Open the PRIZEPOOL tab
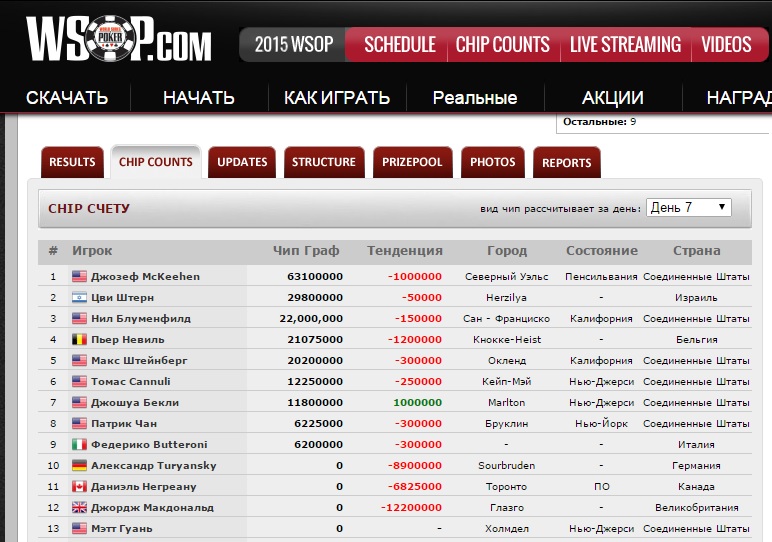This screenshot has width=772, height=542. 413,162
